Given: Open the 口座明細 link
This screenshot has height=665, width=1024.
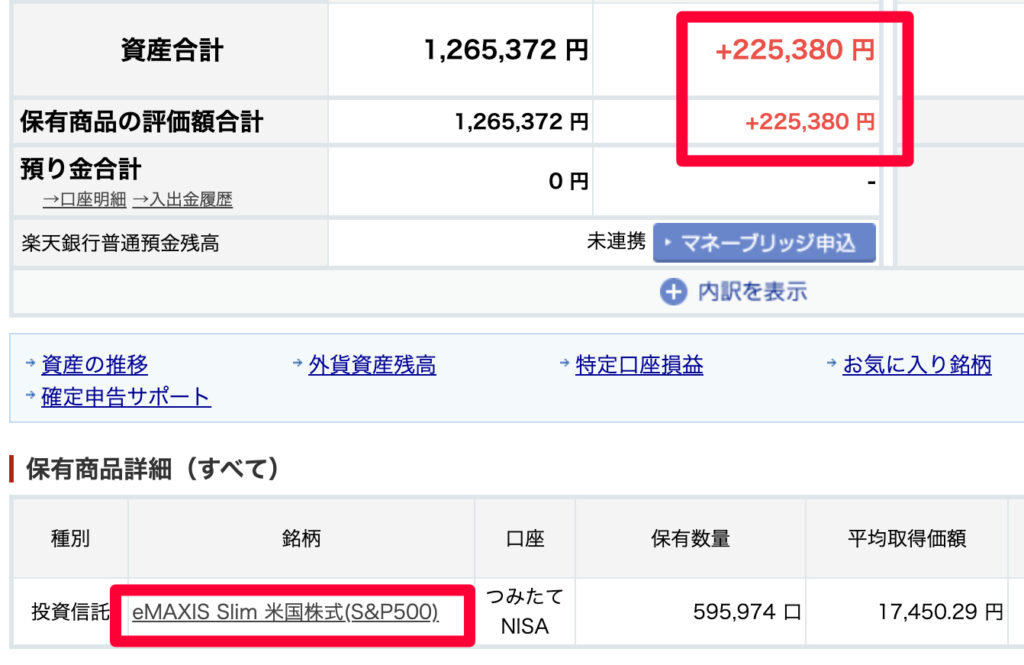Looking at the screenshot, I should click(x=84, y=199).
